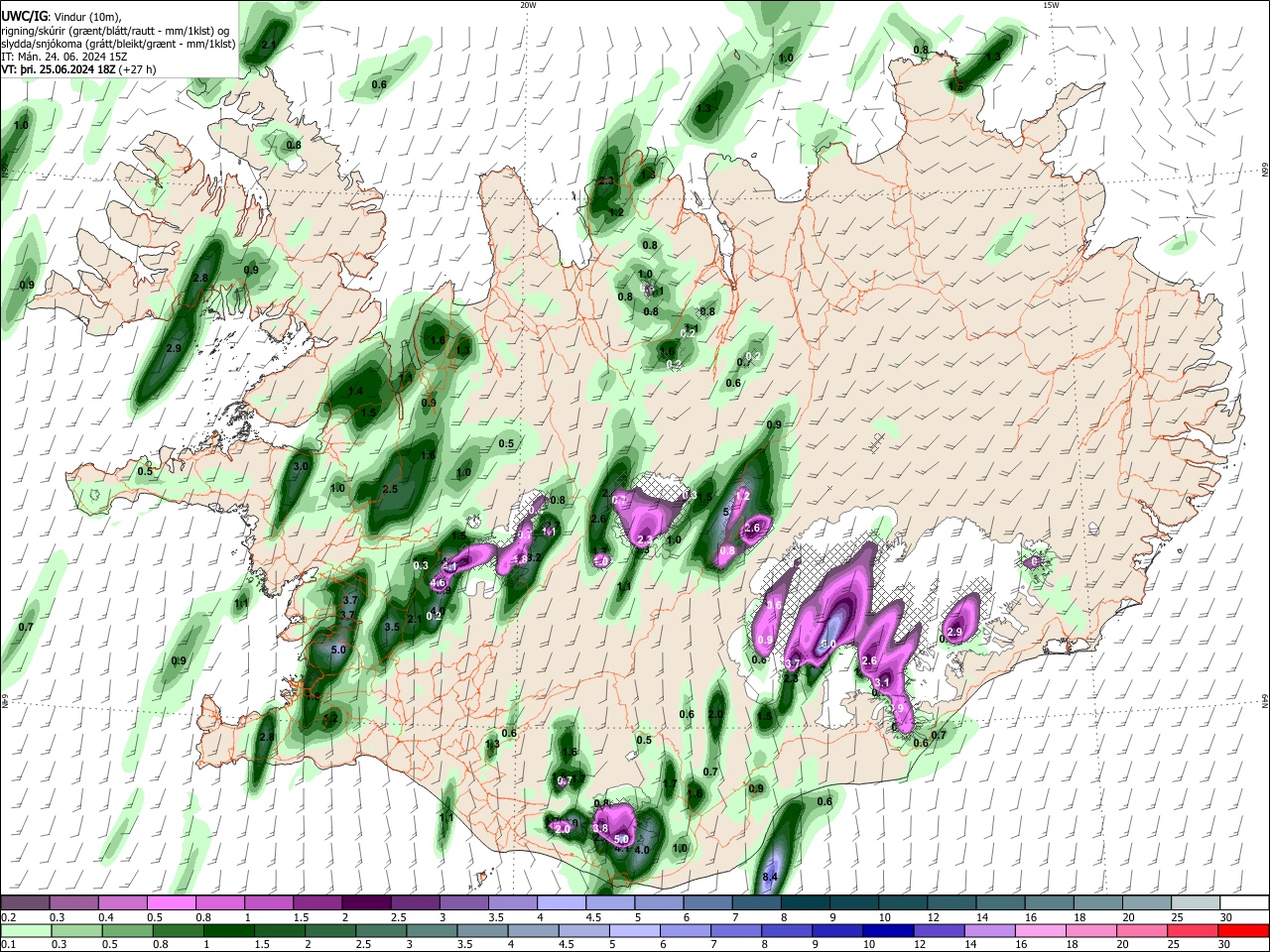Click the "15W" longitude label at top
The width and height of the screenshot is (1270, 952).
[1051, 5]
